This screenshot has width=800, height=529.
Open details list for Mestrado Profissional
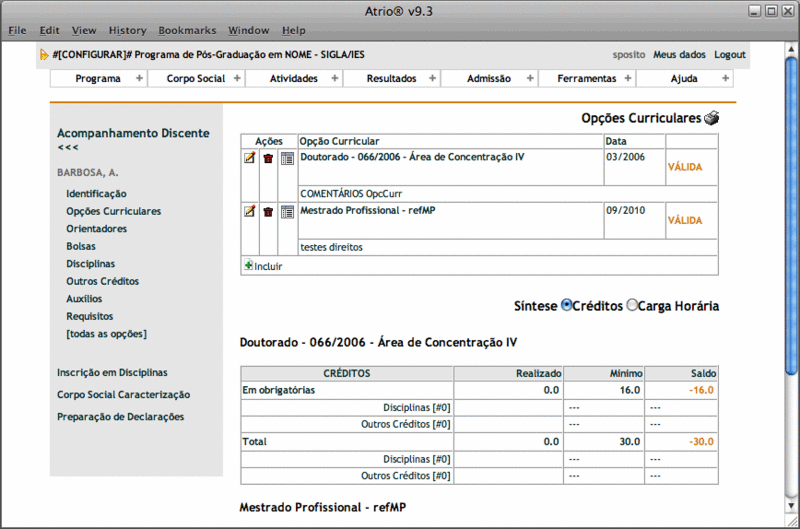coord(287,211)
